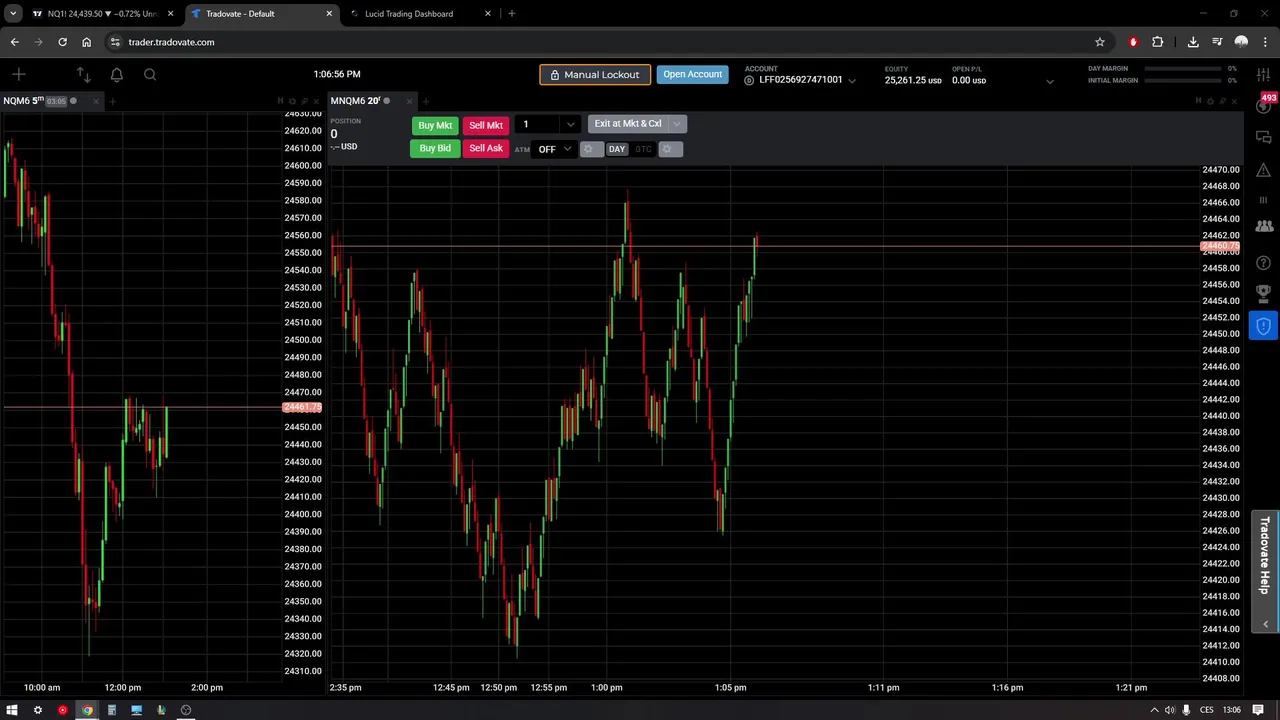Toggle link dot on MNQM6 tab

(x=386, y=101)
